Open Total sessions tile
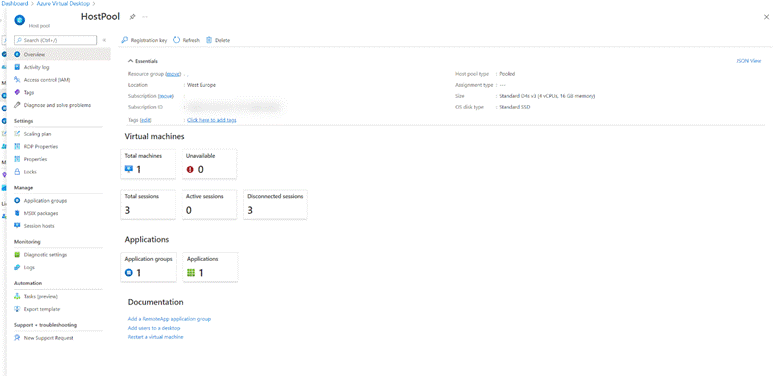The width and height of the screenshot is (780, 376). [148, 204]
